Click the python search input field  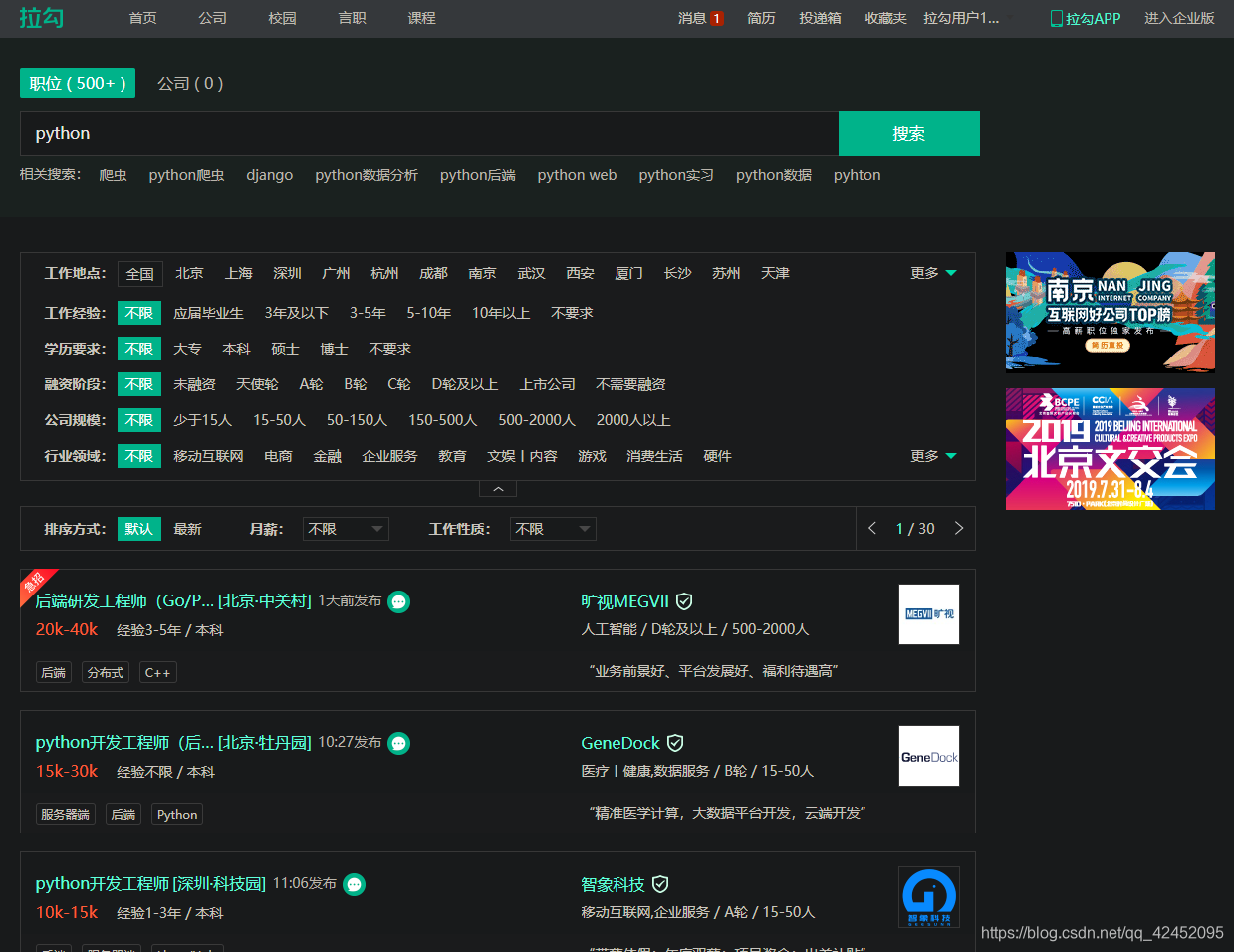coord(429,133)
